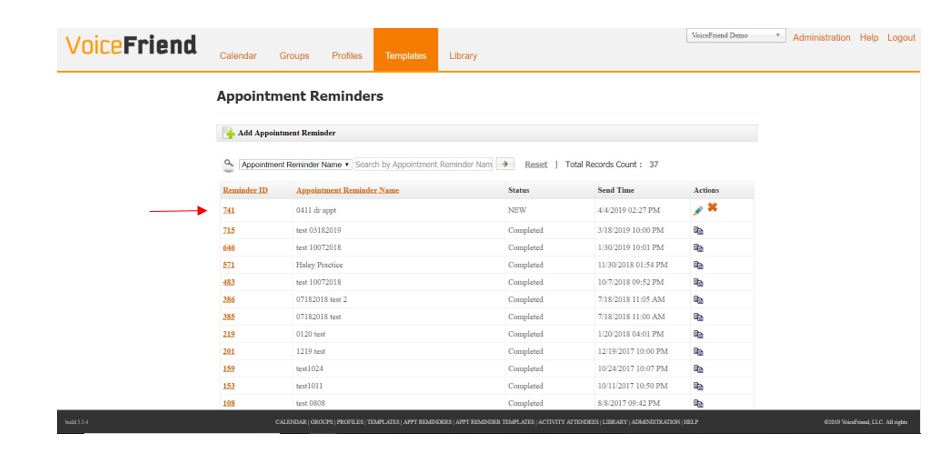Viewport: 941px width, 457px height.
Task: Click the edit pencil icon for reminder 741
Action: click(698, 211)
